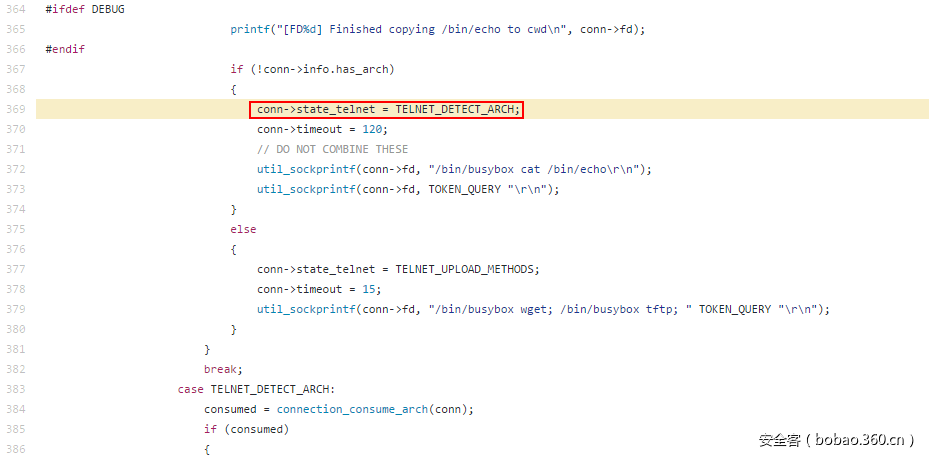This screenshot has width=929, height=458.
Task: Click the has_arch if condition
Action: point(312,69)
